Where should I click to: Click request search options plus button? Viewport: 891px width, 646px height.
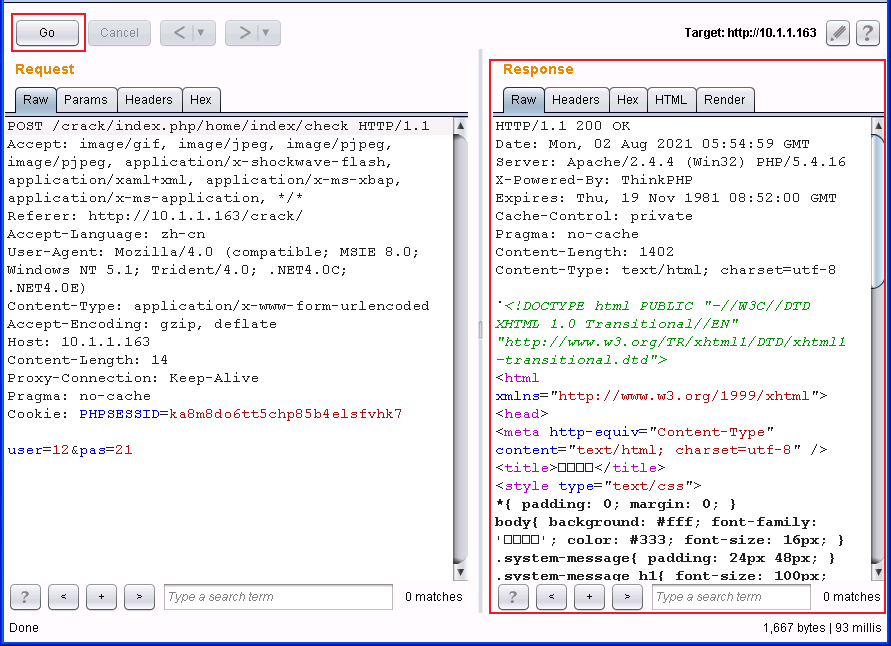(x=101, y=597)
